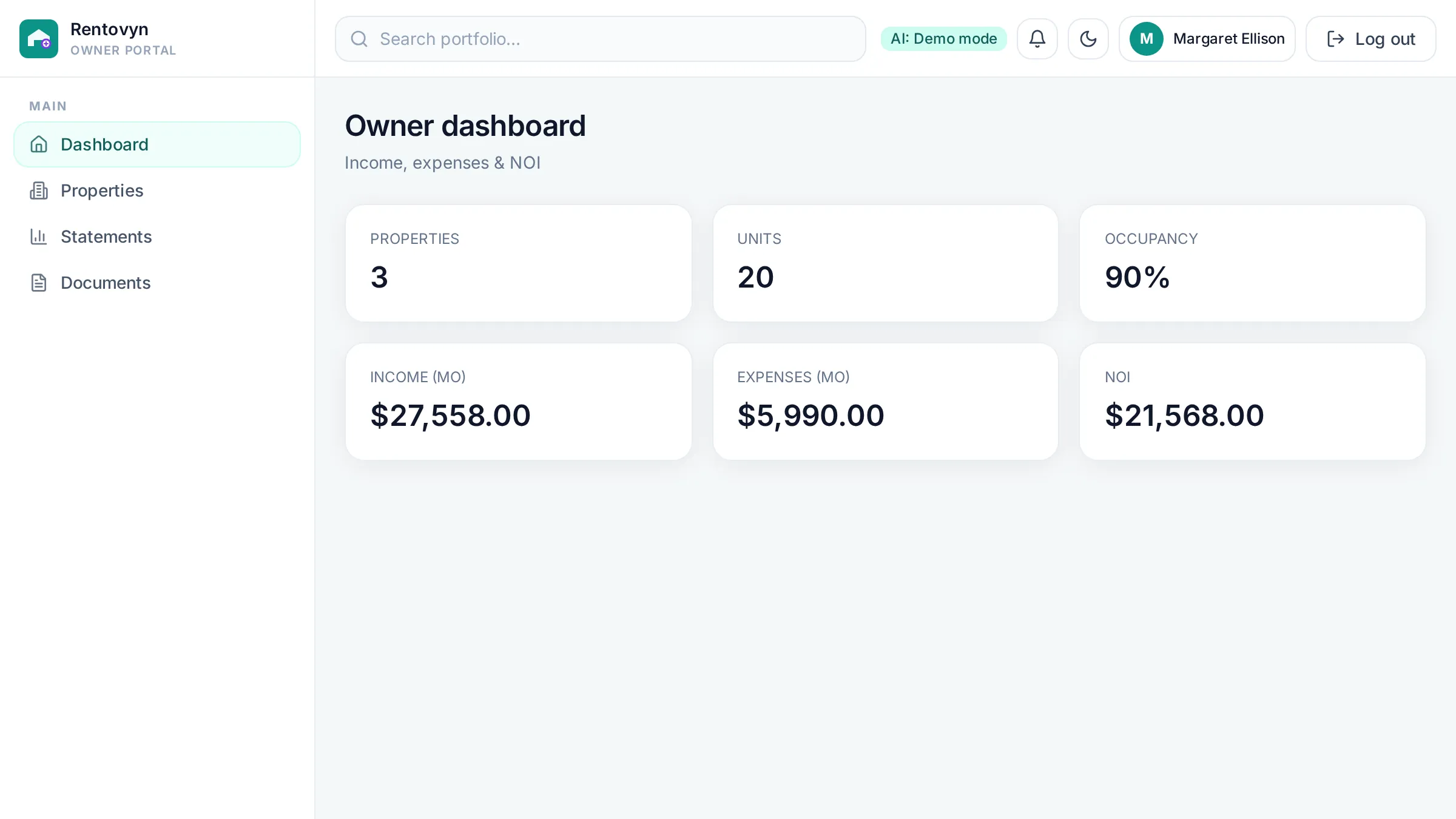
Task: Open notifications via the bell icon
Action: click(1037, 39)
